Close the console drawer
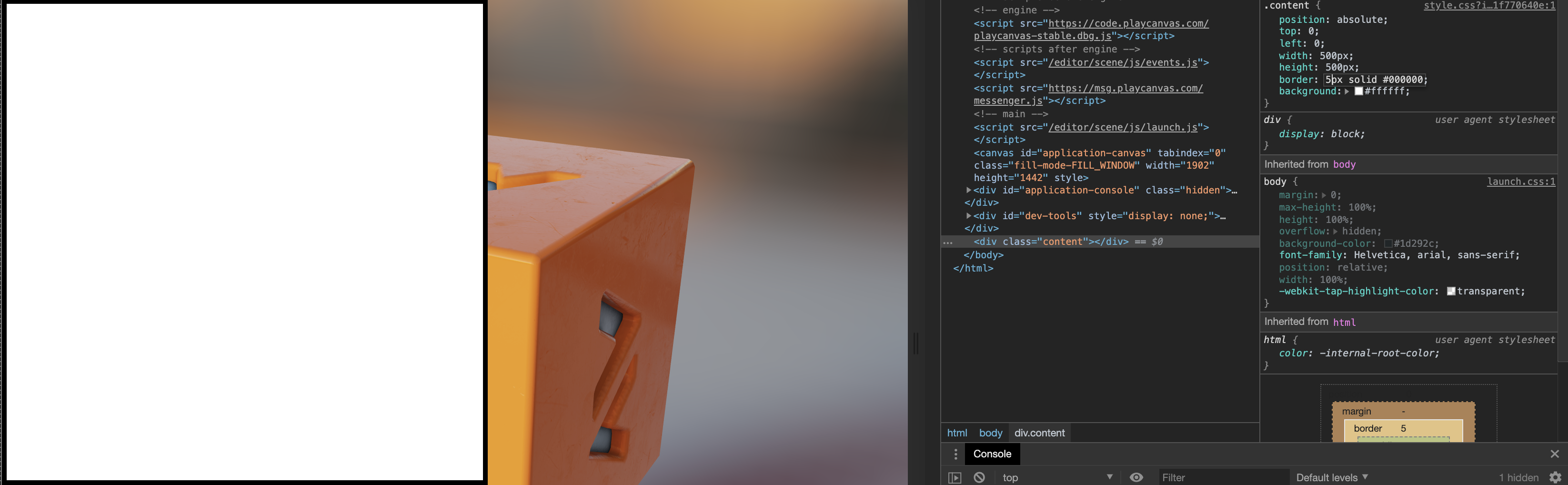The width and height of the screenshot is (1568, 485). (1555, 454)
